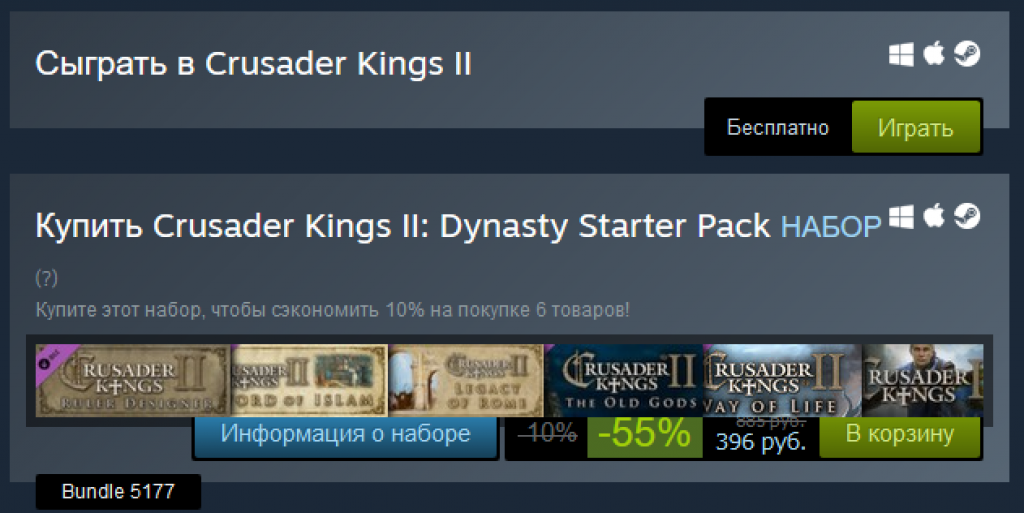Click the -55% discount badge
The width and height of the screenshot is (1024, 513).
coord(645,436)
